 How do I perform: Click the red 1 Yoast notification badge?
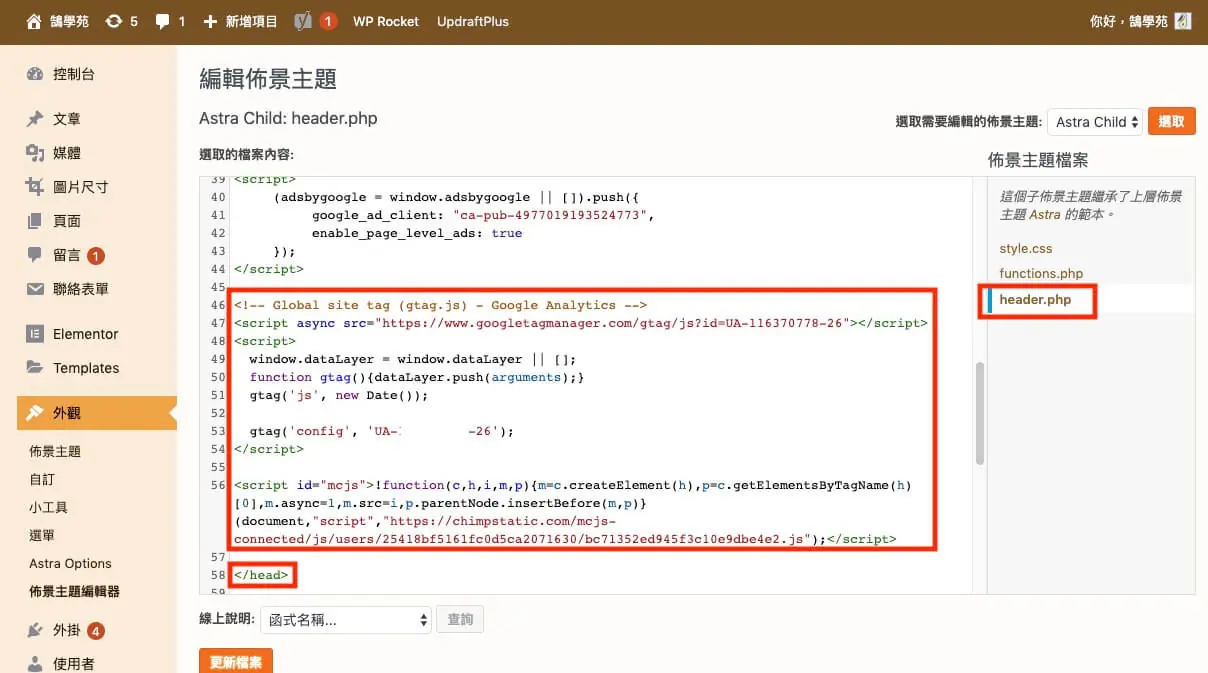click(x=328, y=21)
